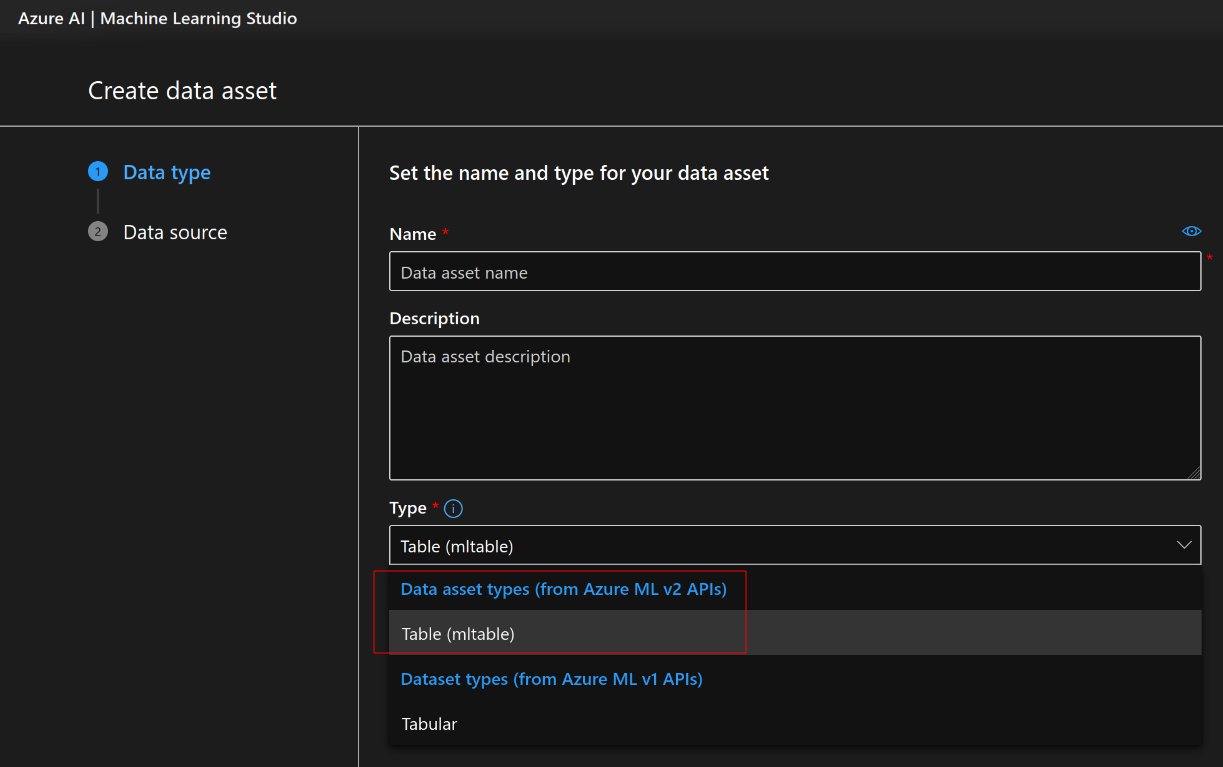Click the Dataset types v1 header
The height and width of the screenshot is (767, 1223).
[551, 679]
